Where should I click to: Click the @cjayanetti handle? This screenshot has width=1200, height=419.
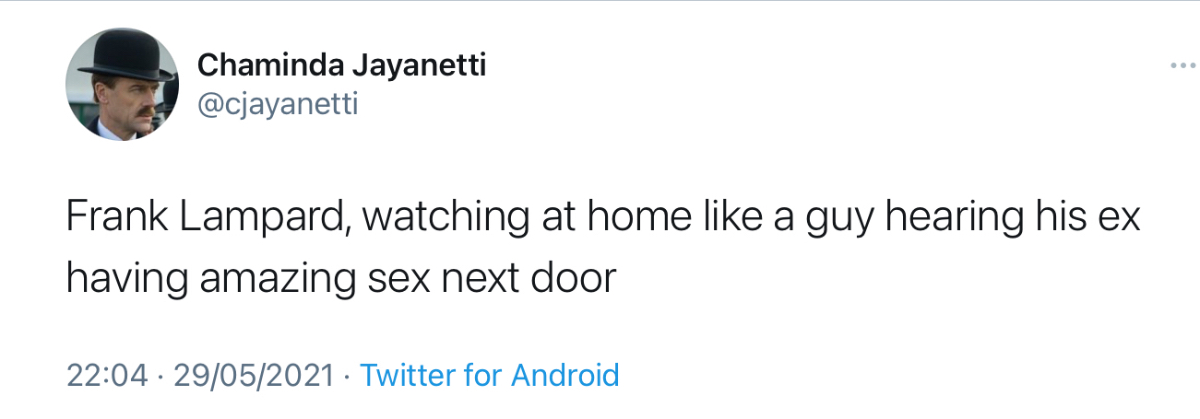coord(277,105)
